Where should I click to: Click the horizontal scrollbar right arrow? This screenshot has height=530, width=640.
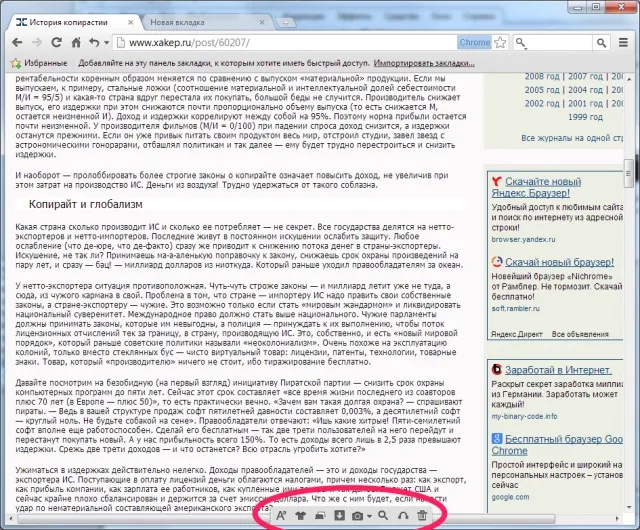point(617,519)
